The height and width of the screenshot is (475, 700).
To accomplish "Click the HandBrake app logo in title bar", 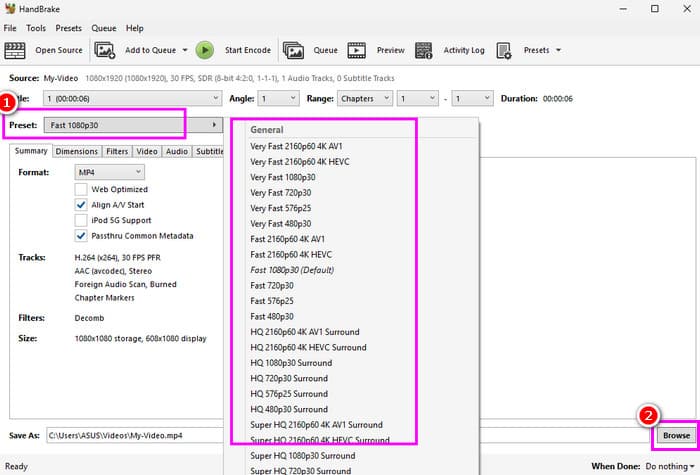I will pos(10,8).
